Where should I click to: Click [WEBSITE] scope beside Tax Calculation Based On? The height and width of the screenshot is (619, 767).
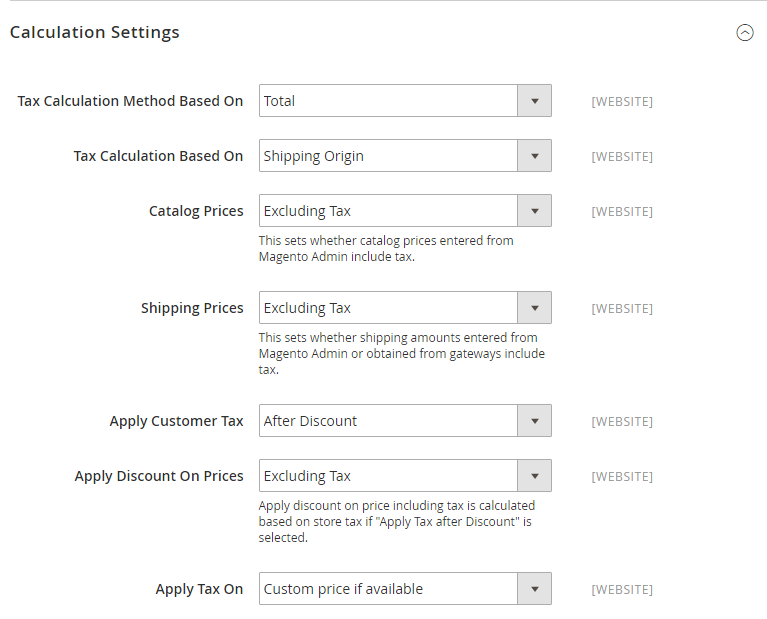point(622,156)
